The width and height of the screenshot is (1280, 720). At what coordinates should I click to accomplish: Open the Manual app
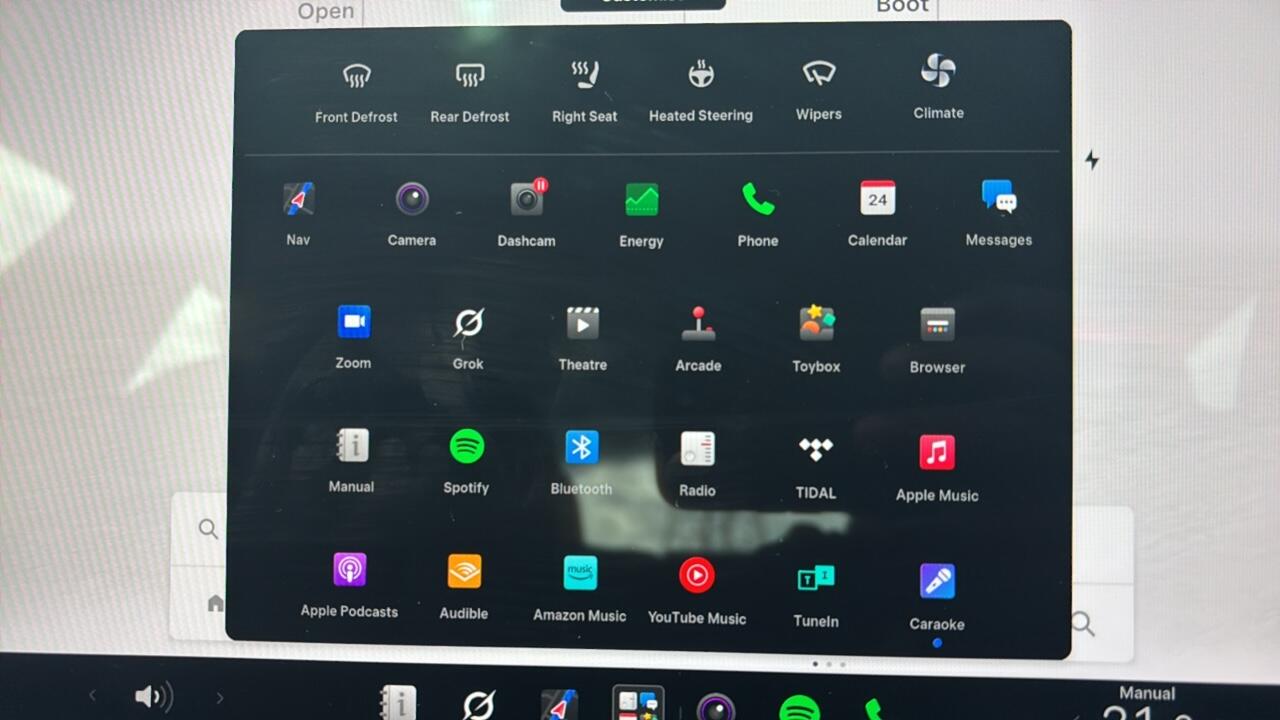pos(351,460)
